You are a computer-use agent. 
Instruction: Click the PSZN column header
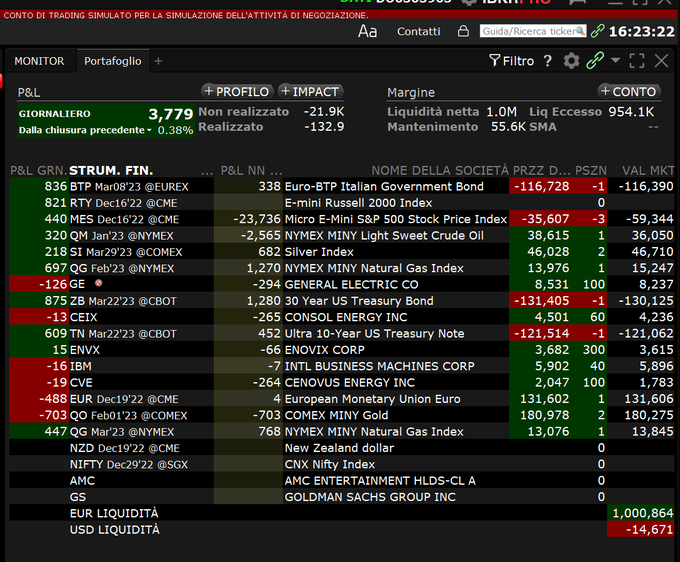coord(591,170)
